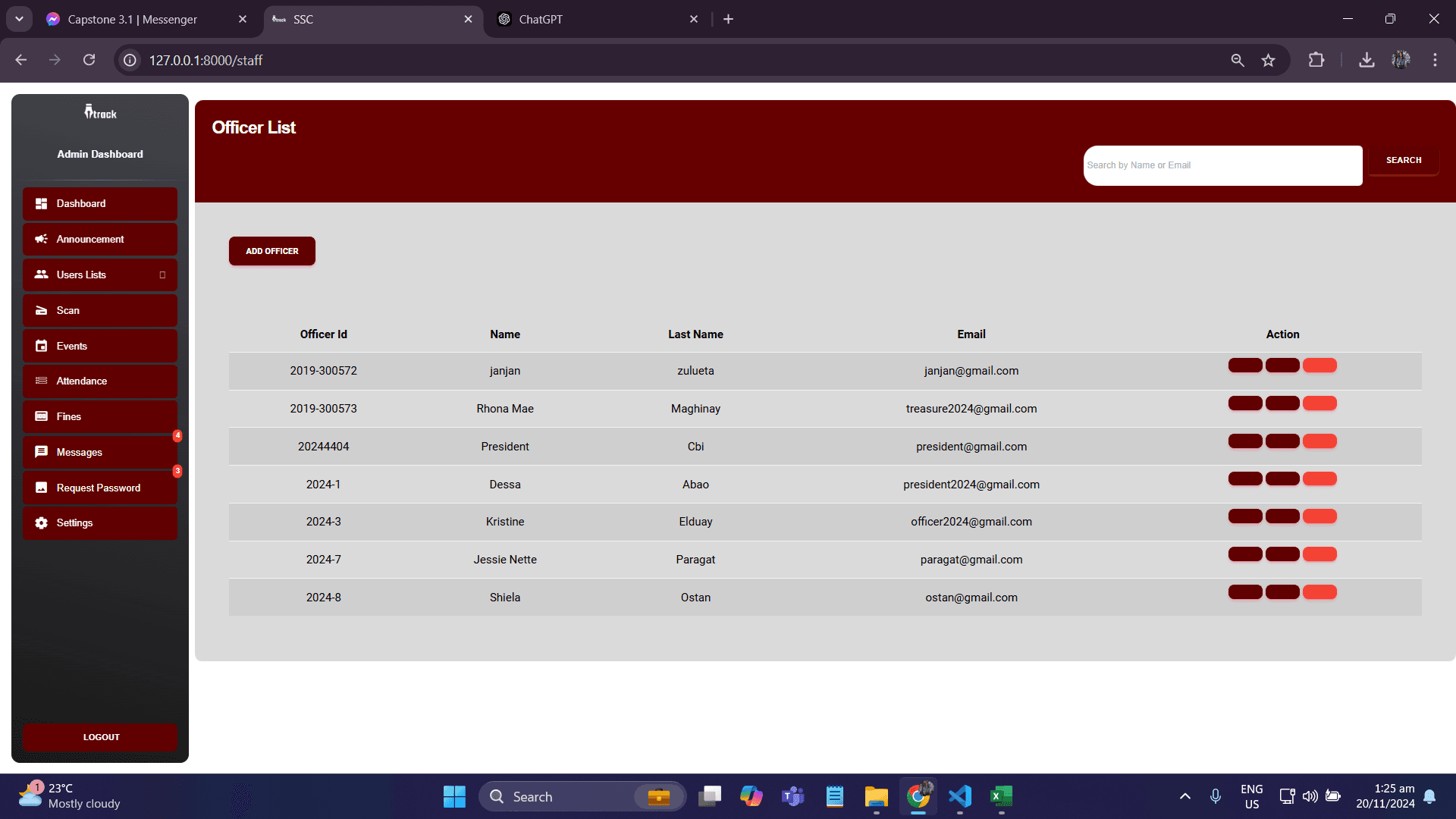The width and height of the screenshot is (1456, 819).
Task: Go to the Fines page
Action: coord(99,416)
